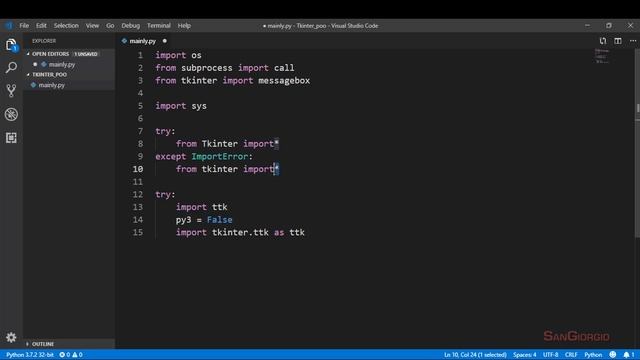The width and height of the screenshot is (640, 360).
Task: Open the View menu
Action: 92,25
